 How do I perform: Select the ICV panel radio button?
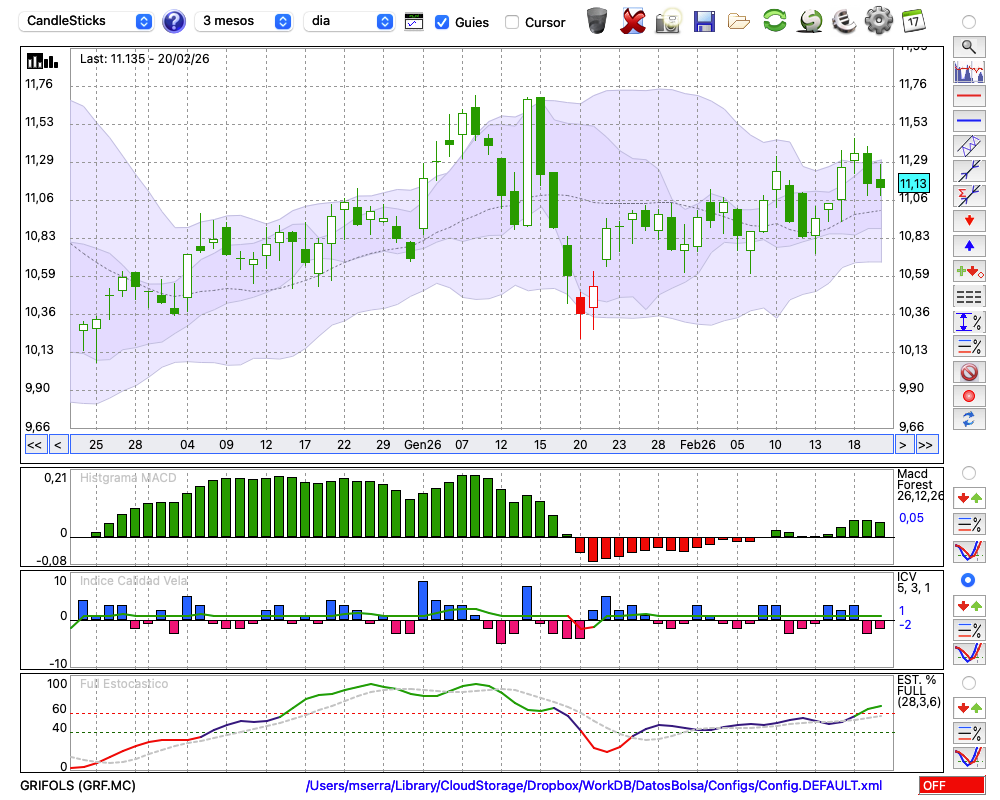pyautogui.click(x=968, y=580)
